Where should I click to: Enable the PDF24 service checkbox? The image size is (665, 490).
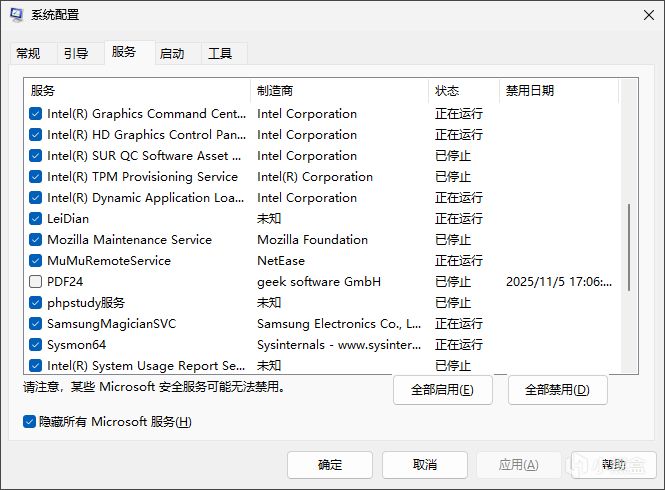click(36, 282)
